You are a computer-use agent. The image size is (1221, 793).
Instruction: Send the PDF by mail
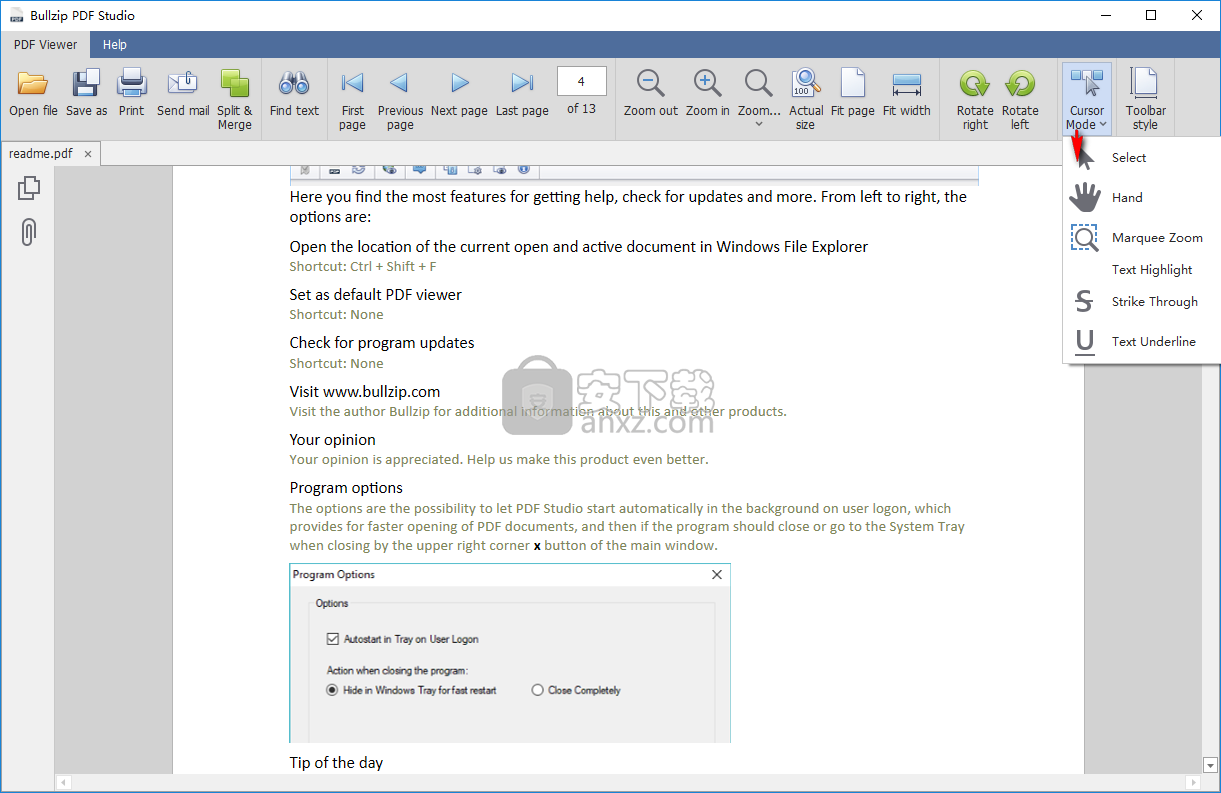click(x=183, y=92)
